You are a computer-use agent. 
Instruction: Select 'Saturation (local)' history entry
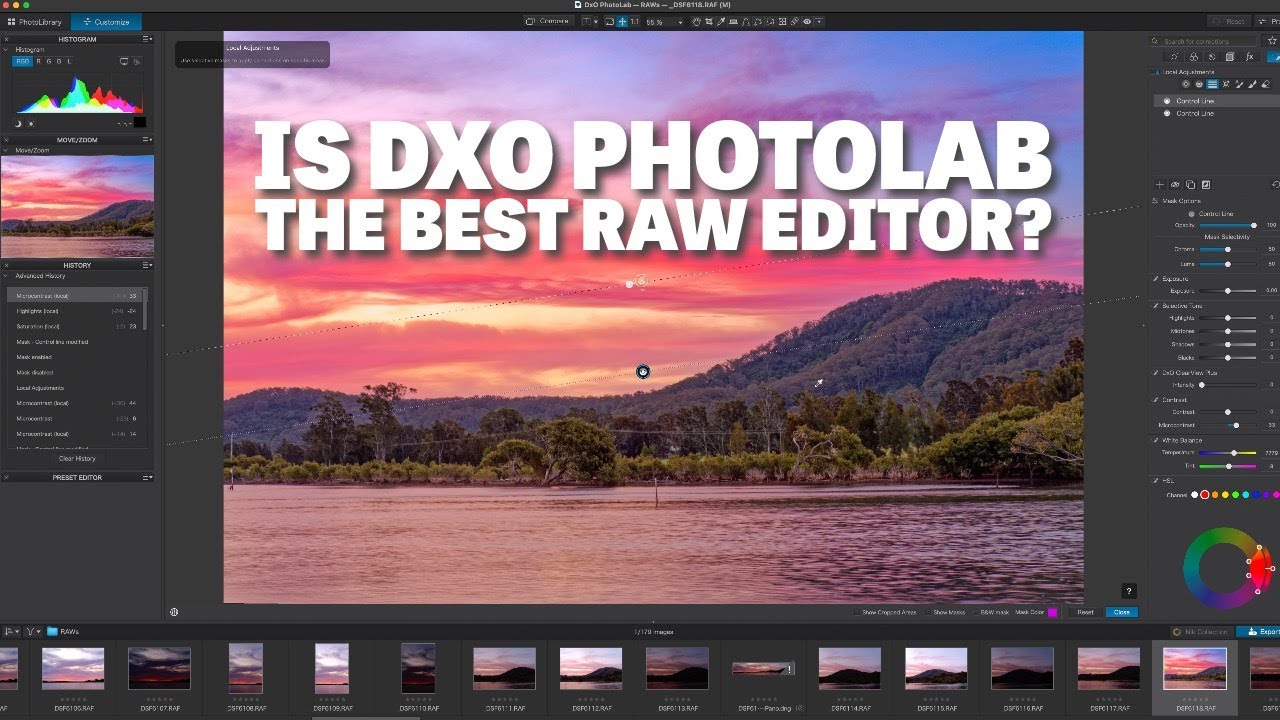coord(78,326)
